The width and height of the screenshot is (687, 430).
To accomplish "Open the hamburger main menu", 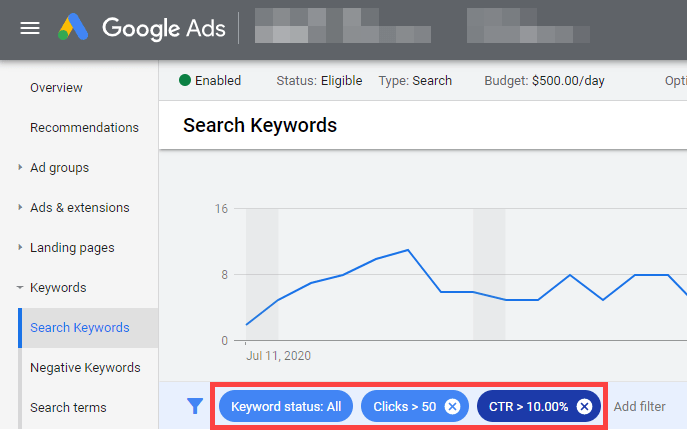I will point(30,28).
